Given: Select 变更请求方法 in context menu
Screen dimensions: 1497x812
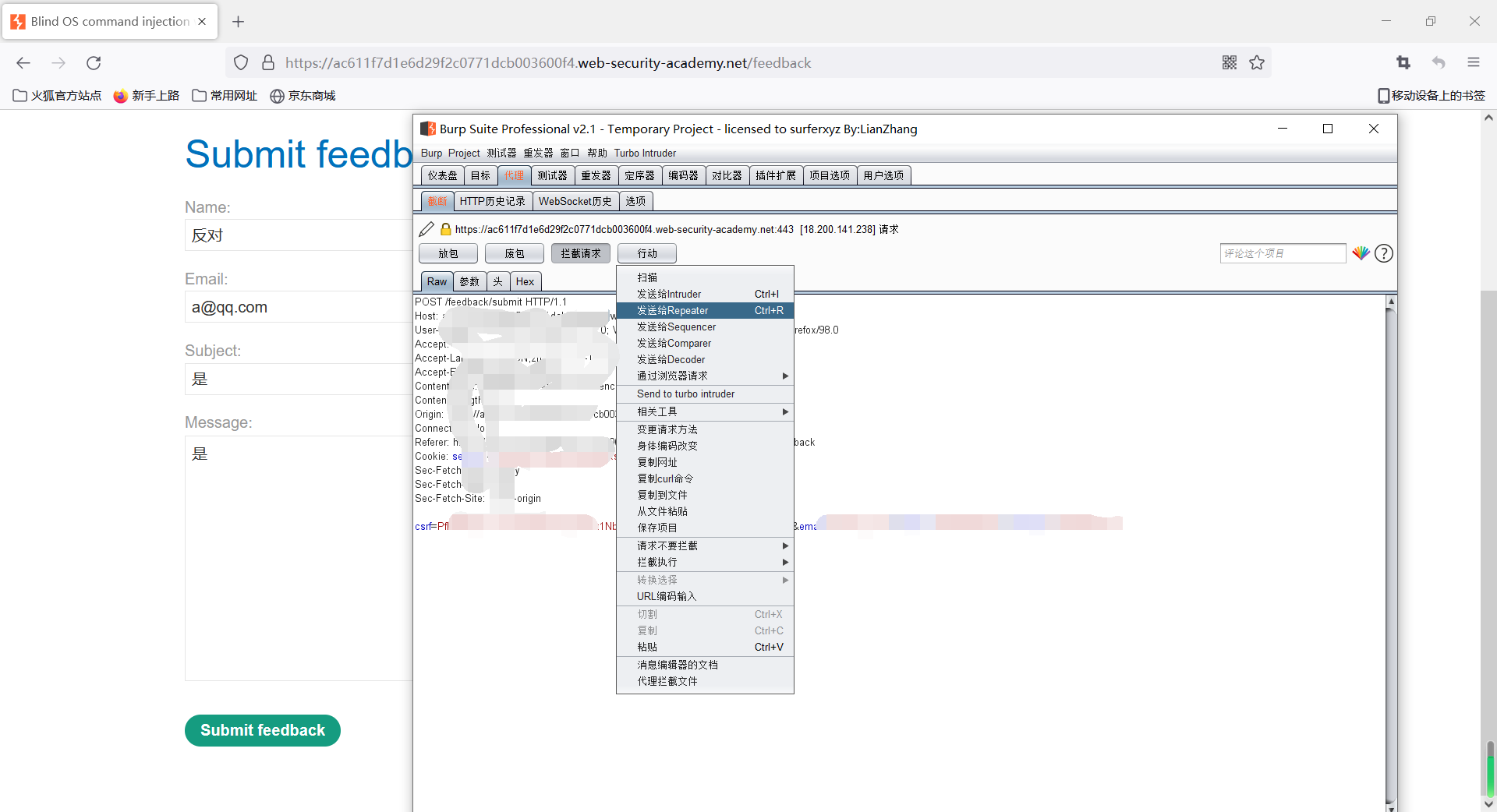Looking at the screenshot, I should click(705, 429).
